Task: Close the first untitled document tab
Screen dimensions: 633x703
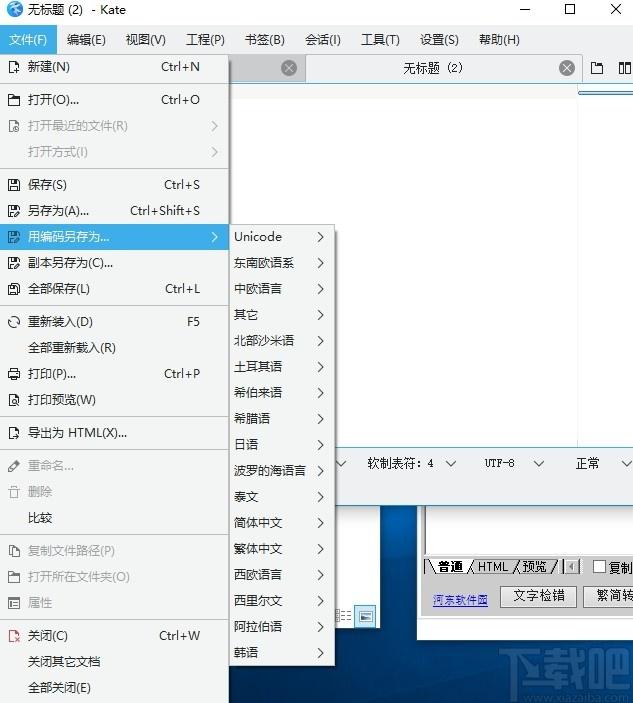Action: [x=289, y=68]
